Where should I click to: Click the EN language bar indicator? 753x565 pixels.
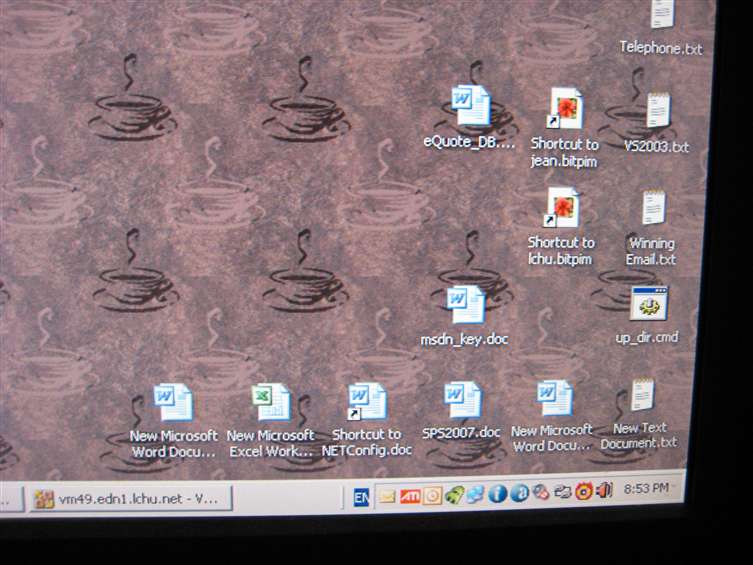[x=361, y=497]
